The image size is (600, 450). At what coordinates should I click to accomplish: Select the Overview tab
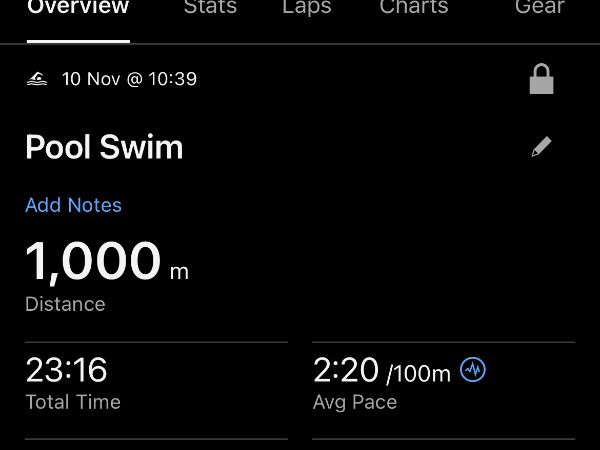point(78,8)
